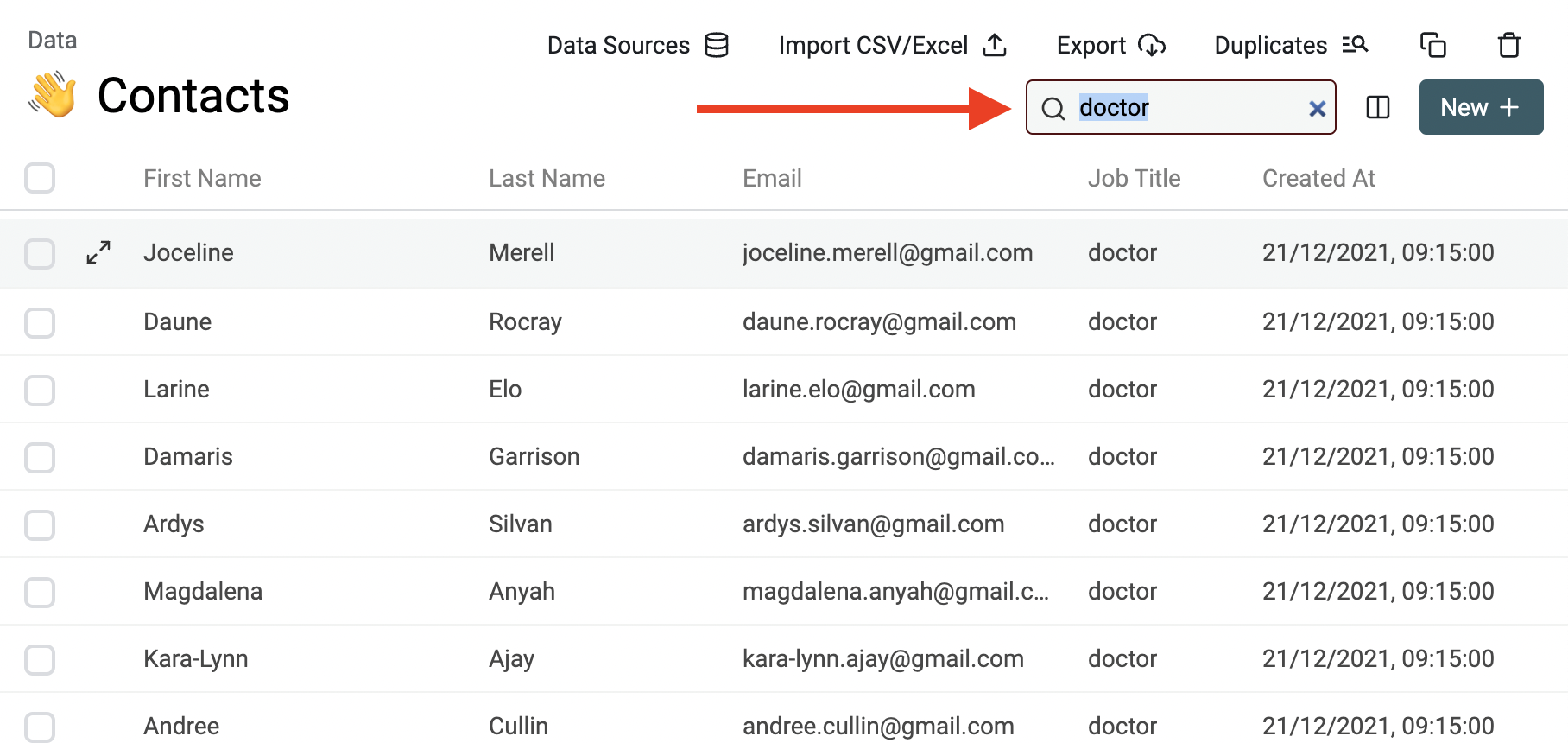
Task: Click the last name Cullin
Action: [x=518, y=726]
